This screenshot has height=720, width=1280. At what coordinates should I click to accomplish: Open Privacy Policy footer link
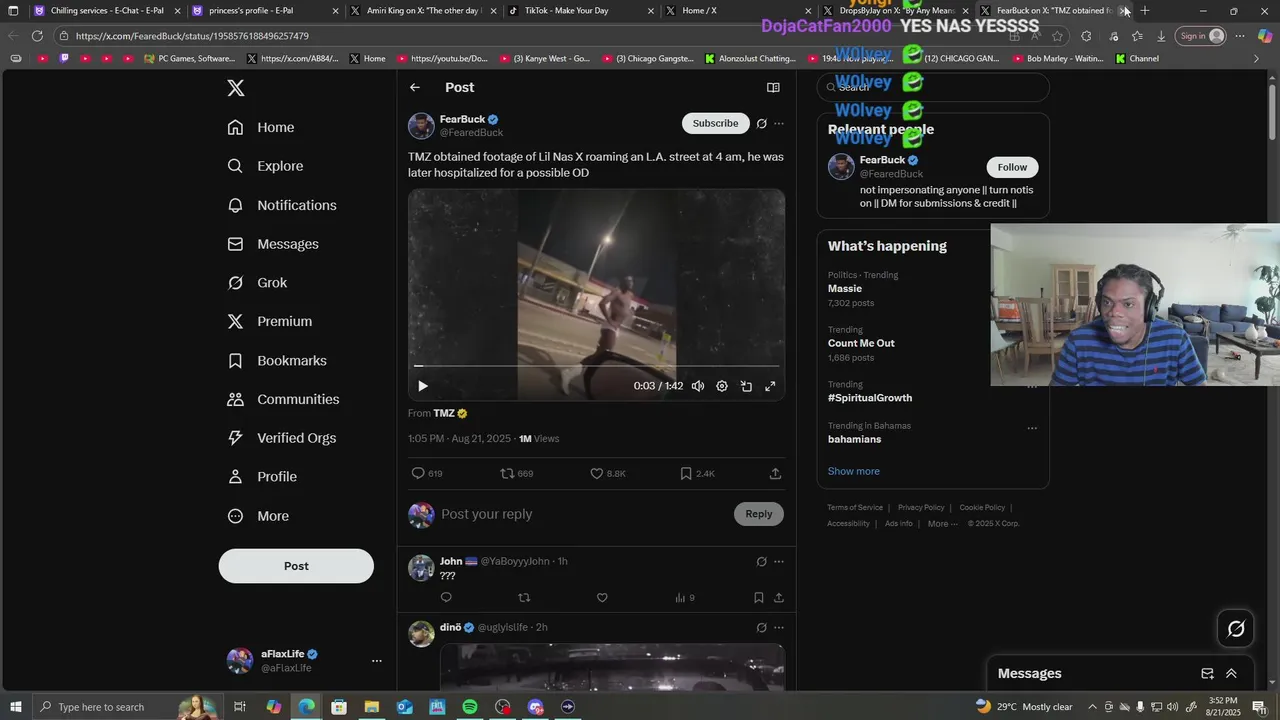pyautogui.click(x=921, y=508)
